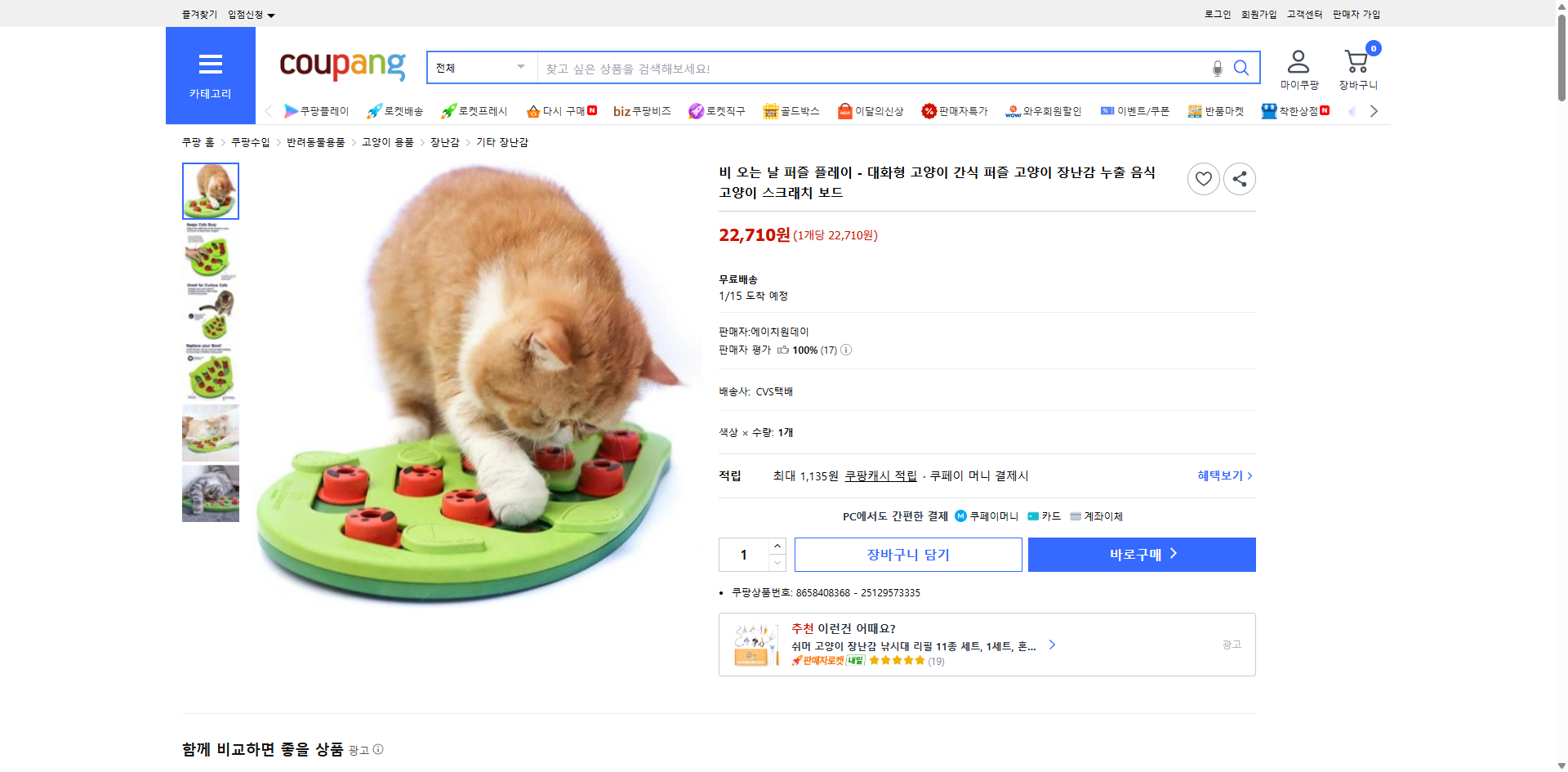
Task: Open the 로켓배송 menu icon
Action: 373,111
